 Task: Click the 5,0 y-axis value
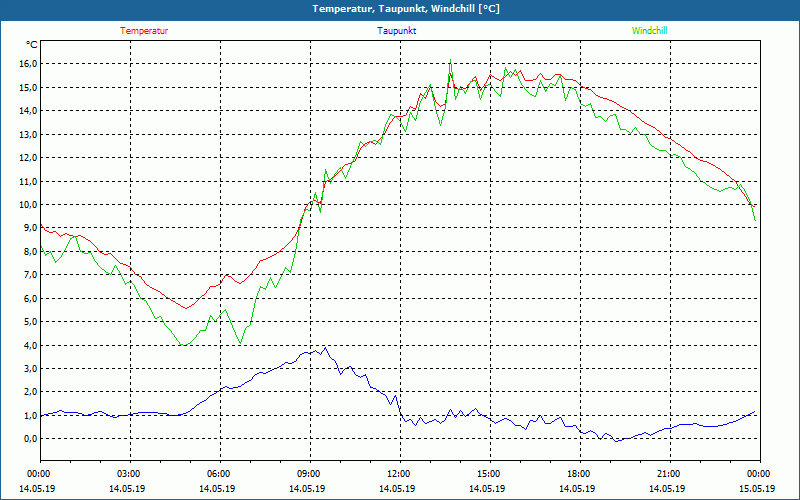tap(31, 322)
